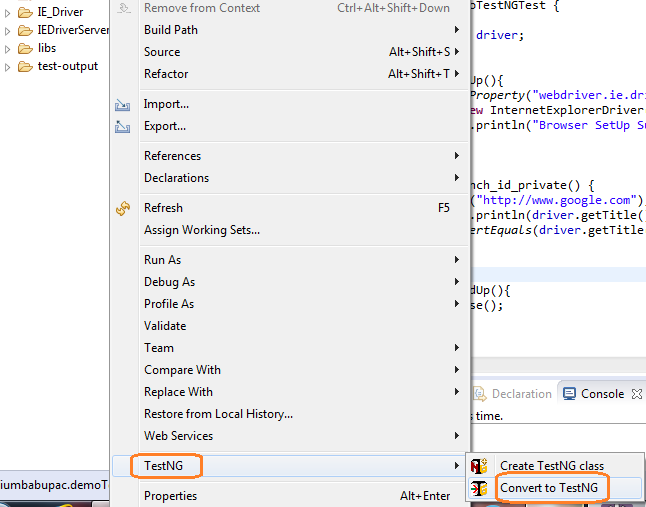Click the test-output folder icon

25,67
